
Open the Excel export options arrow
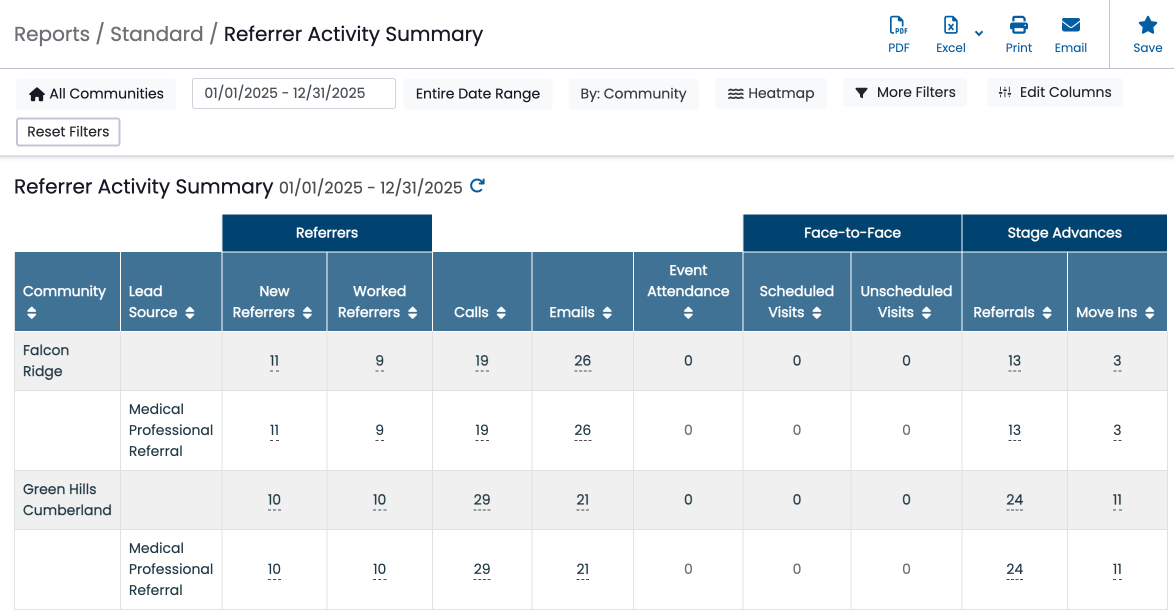click(x=979, y=33)
